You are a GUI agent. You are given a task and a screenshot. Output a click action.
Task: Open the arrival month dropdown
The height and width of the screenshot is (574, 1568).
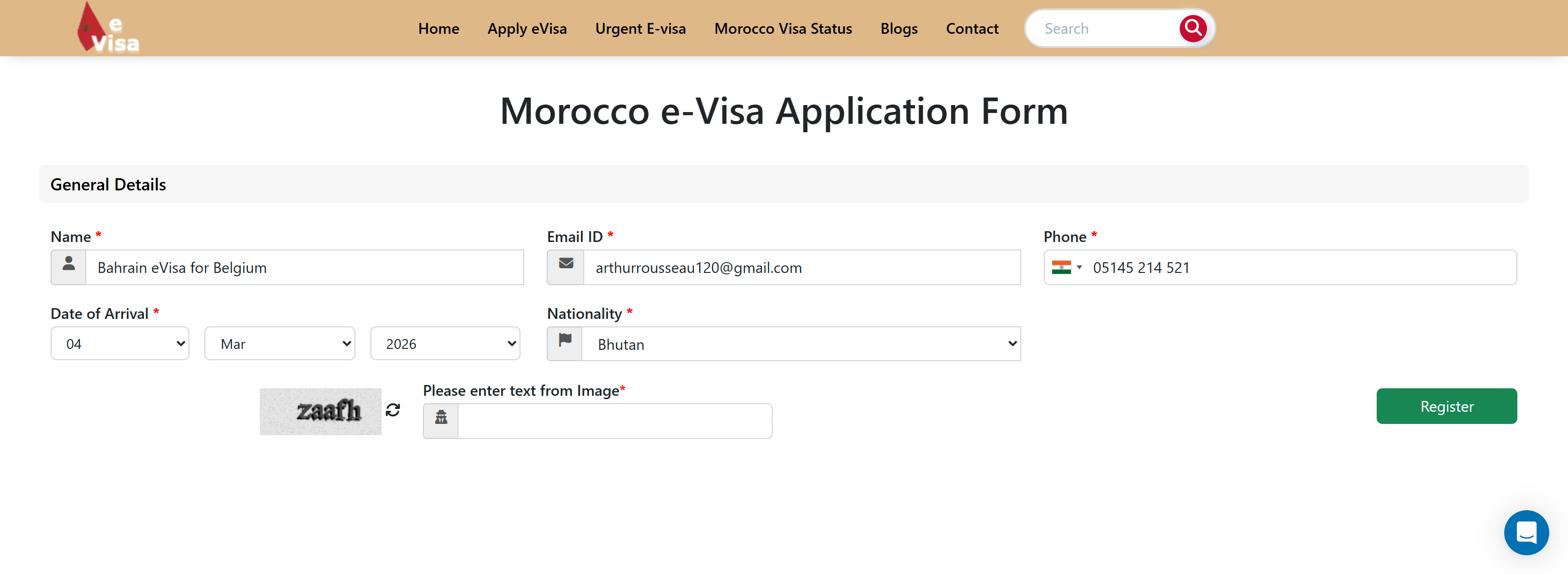[x=279, y=344]
